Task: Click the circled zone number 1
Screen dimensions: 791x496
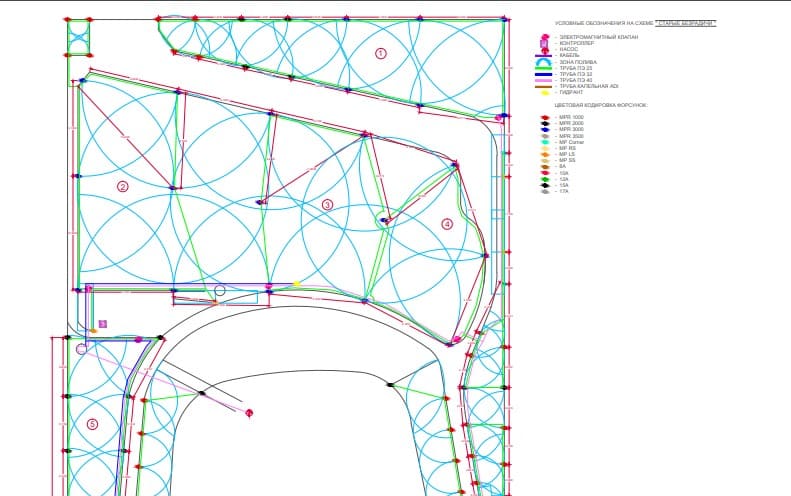Action: click(381, 53)
